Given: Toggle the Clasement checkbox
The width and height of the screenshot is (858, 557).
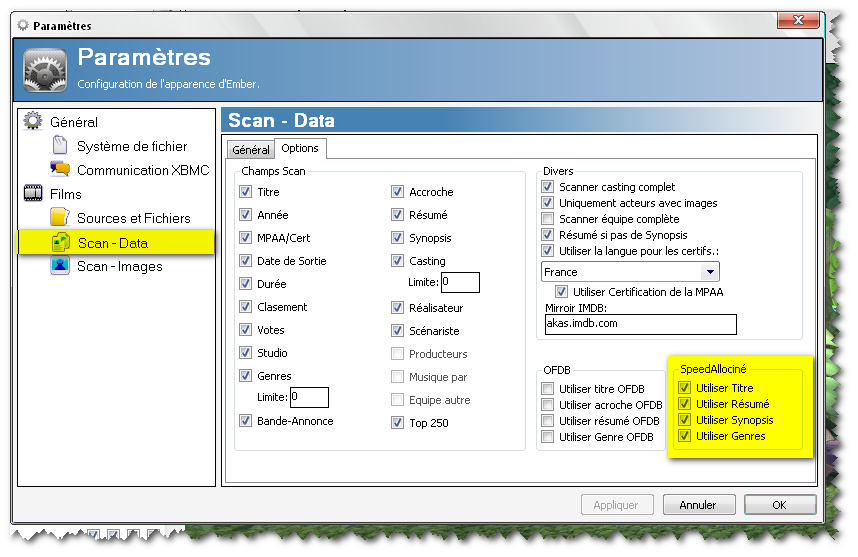Looking at the screenshot, I should pyautogui.click(x=245, y=307).
